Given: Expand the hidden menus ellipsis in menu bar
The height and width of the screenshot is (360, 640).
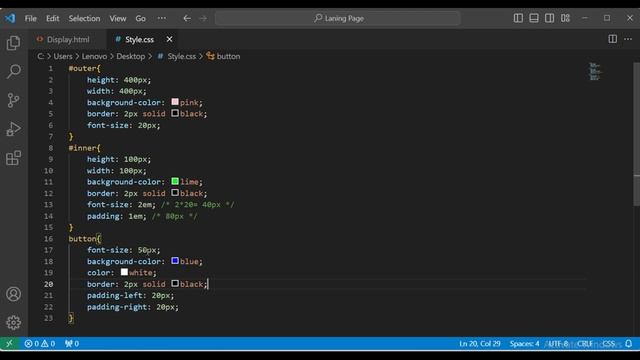Looking at the screenshot, I should pos(162,18).
